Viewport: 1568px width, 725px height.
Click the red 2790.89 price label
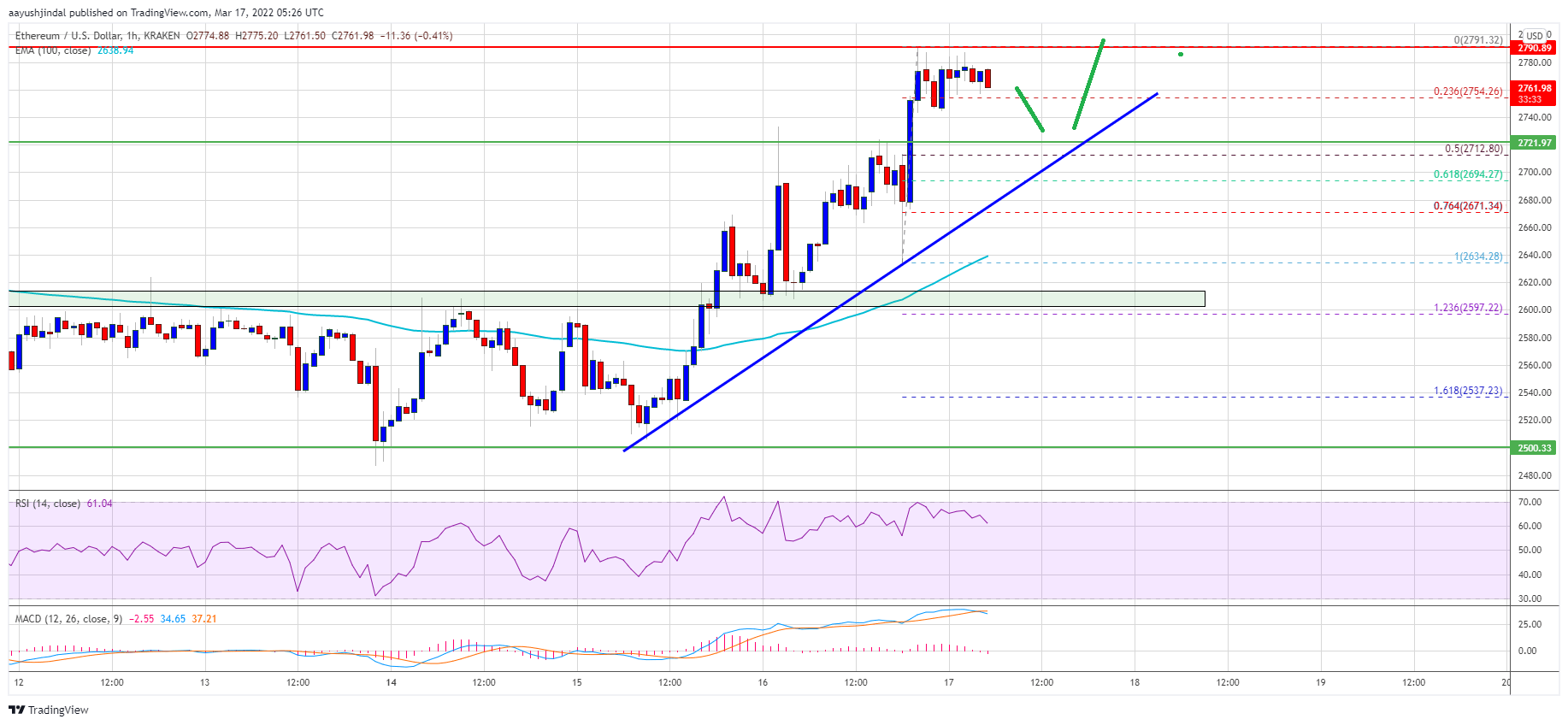pyautogui.click(x=1535, y=48)
